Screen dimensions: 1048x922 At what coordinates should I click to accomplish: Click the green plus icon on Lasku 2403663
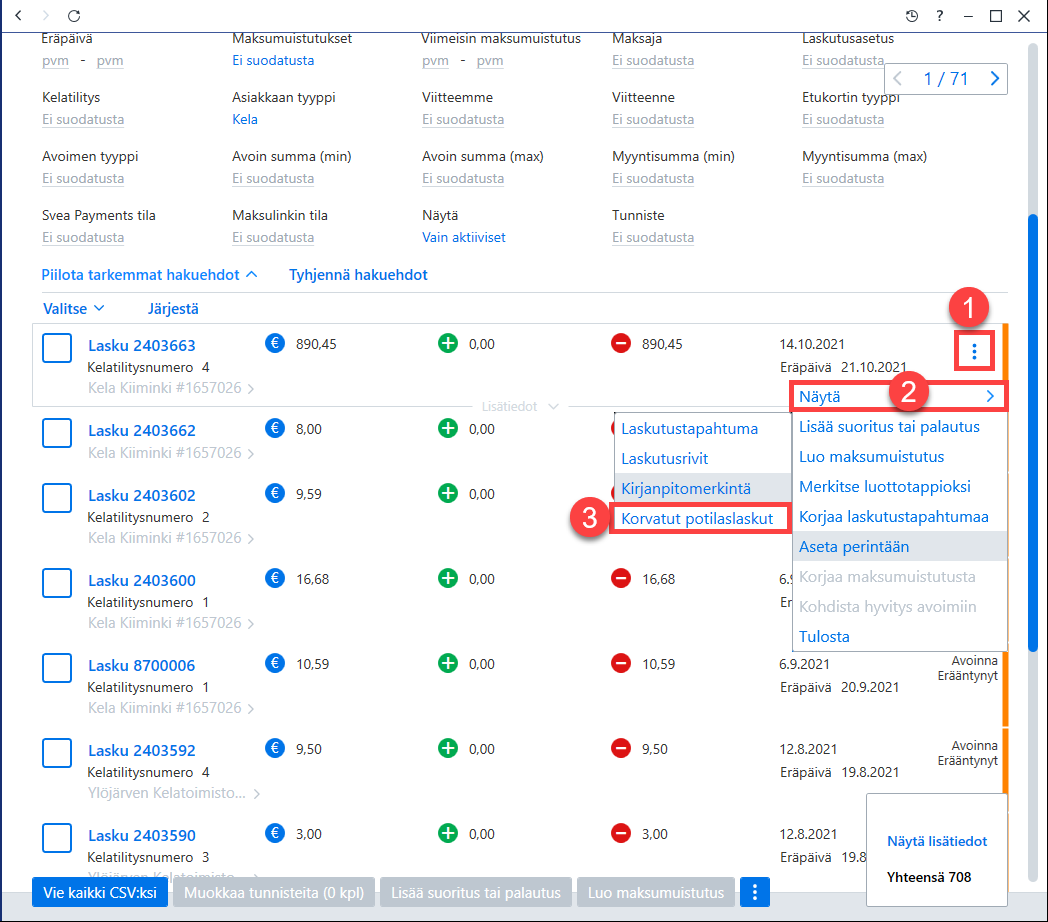click(448, 343)
